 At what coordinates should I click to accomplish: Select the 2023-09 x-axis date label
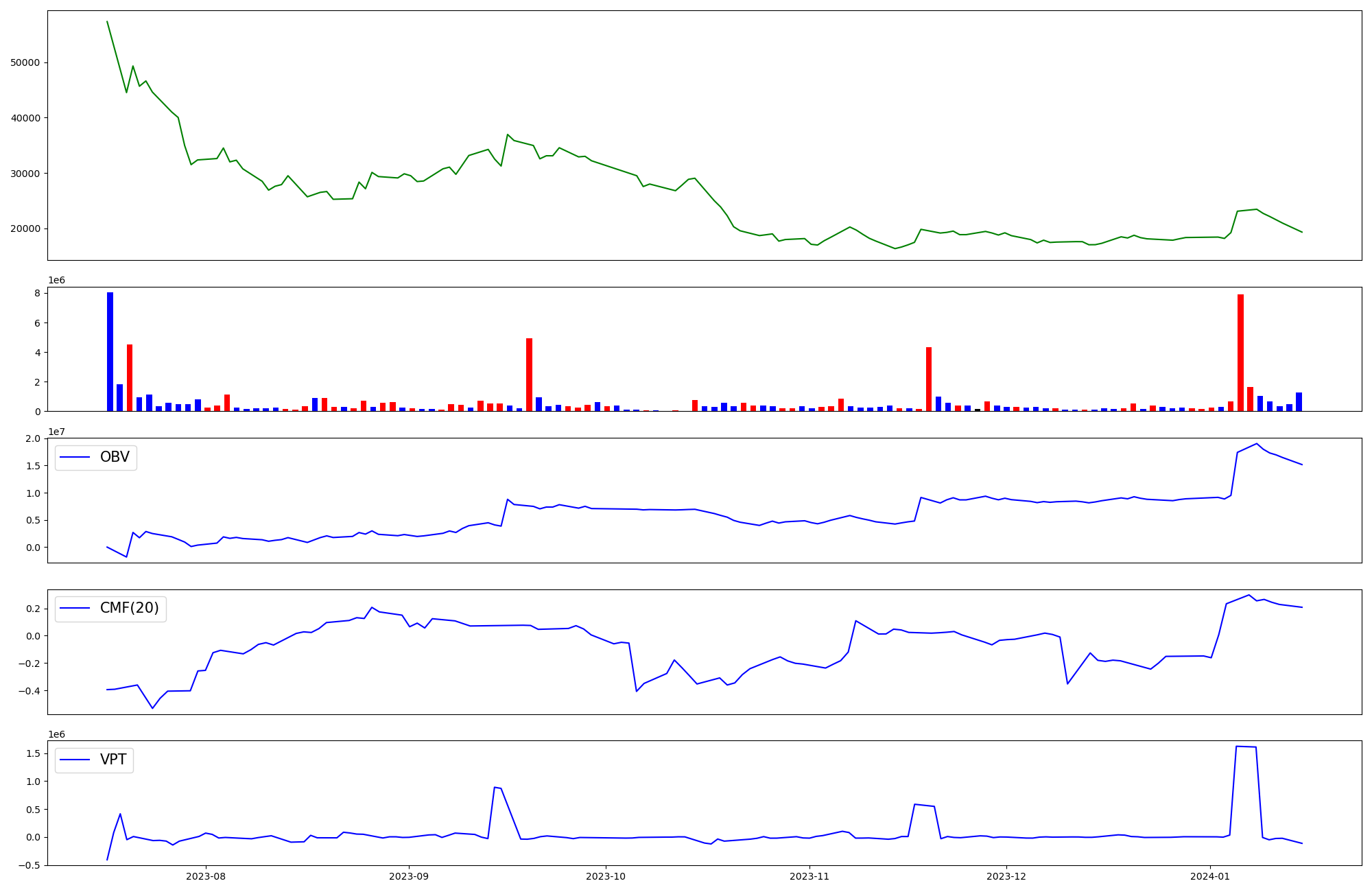point(409,876)
